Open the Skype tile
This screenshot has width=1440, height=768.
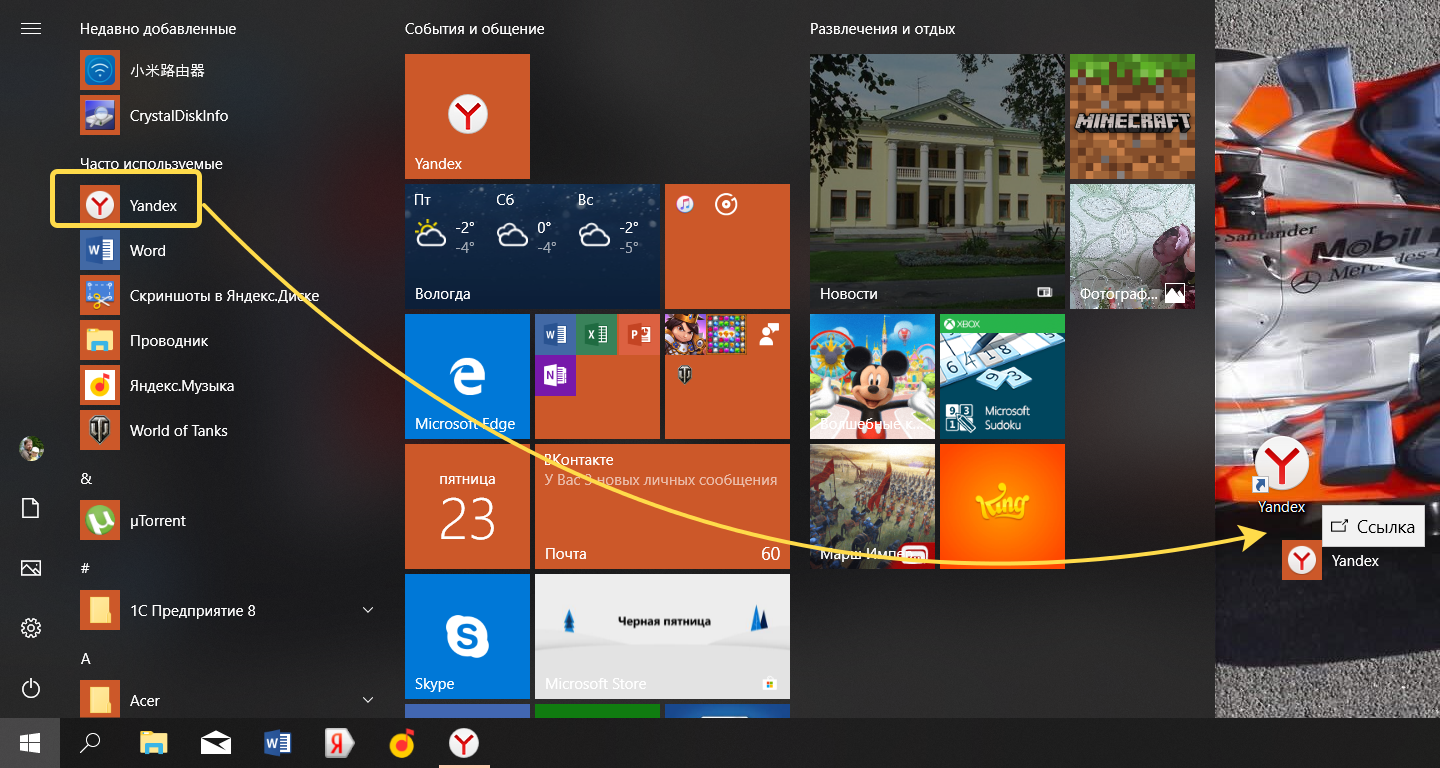(x=467, y=636)
